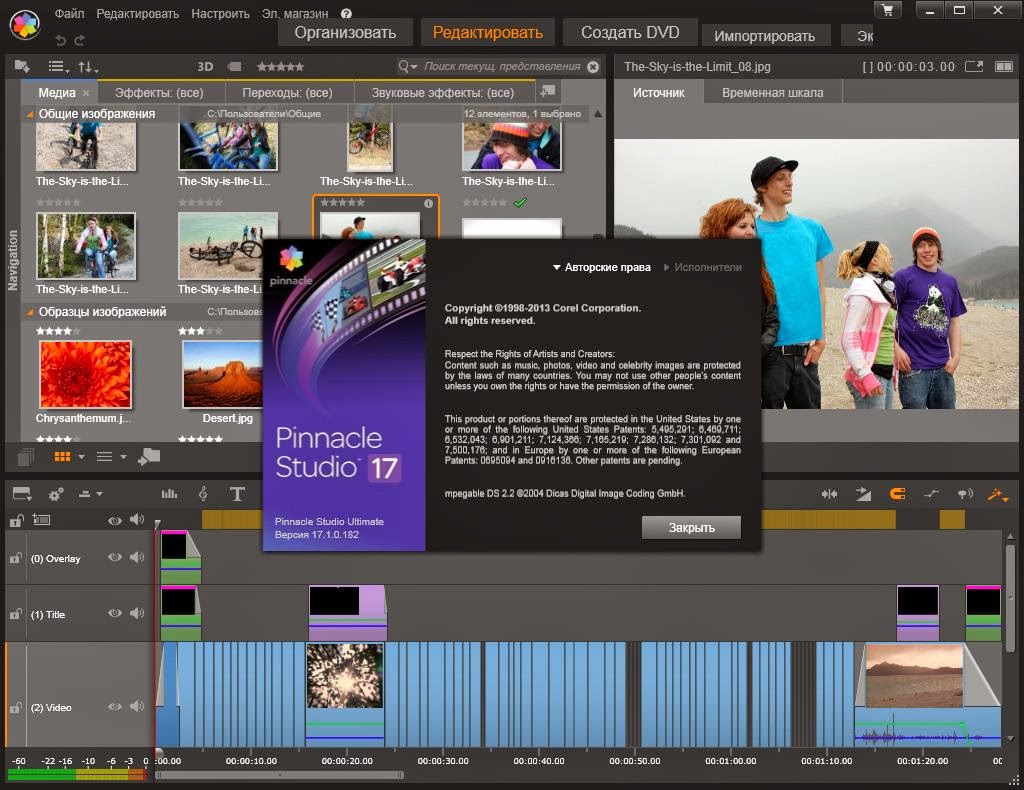This screenshot has width=1024, height=790.
Task: Toggle audio scrubbing icon
Action: [x=965, y=494]
